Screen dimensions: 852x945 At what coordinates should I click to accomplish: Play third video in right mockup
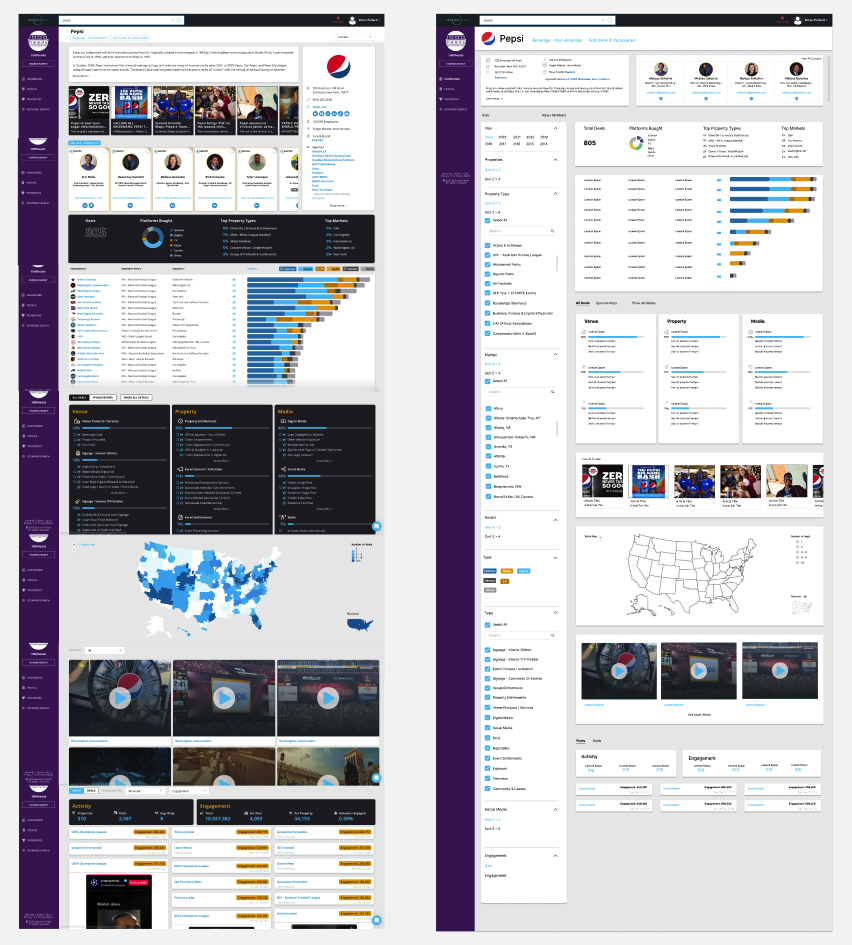[x=780, y=670]
